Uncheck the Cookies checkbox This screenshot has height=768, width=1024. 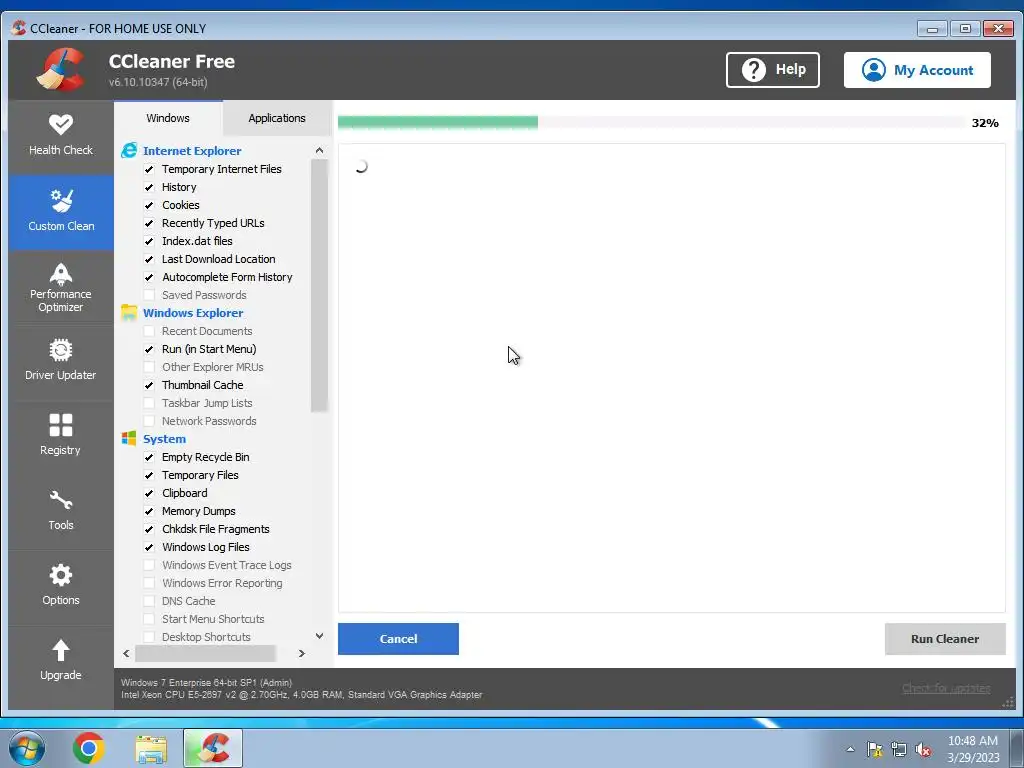tap(149, 205)
